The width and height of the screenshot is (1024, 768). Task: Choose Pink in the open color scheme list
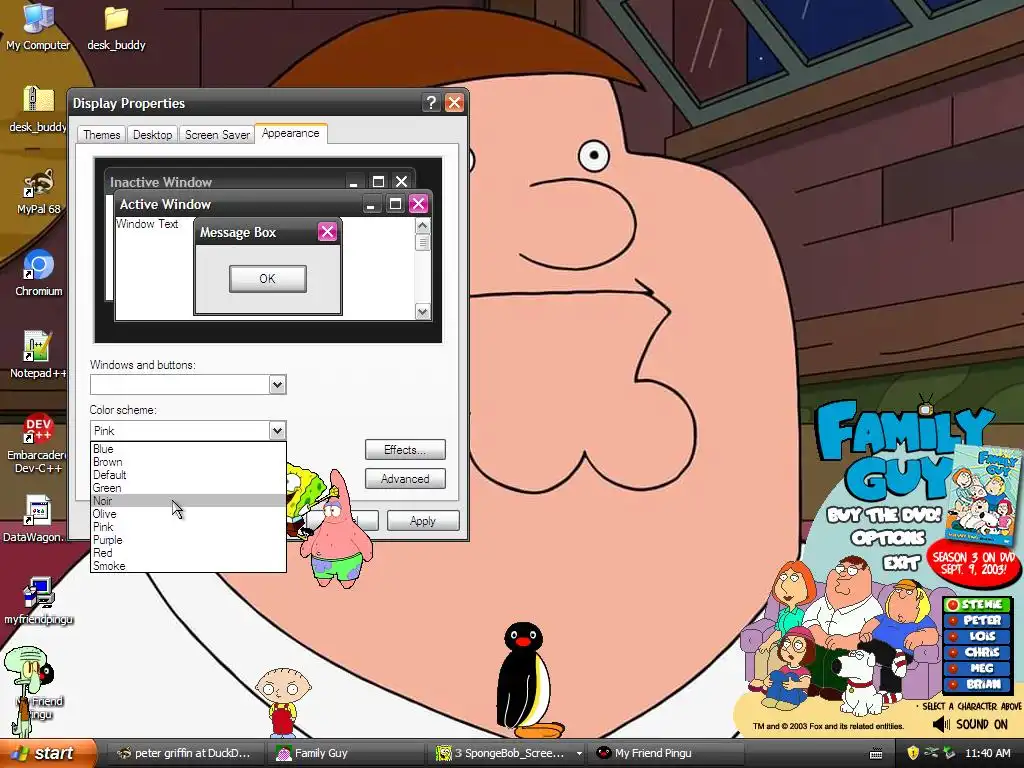pyautogui.click(x=188, y=527)
